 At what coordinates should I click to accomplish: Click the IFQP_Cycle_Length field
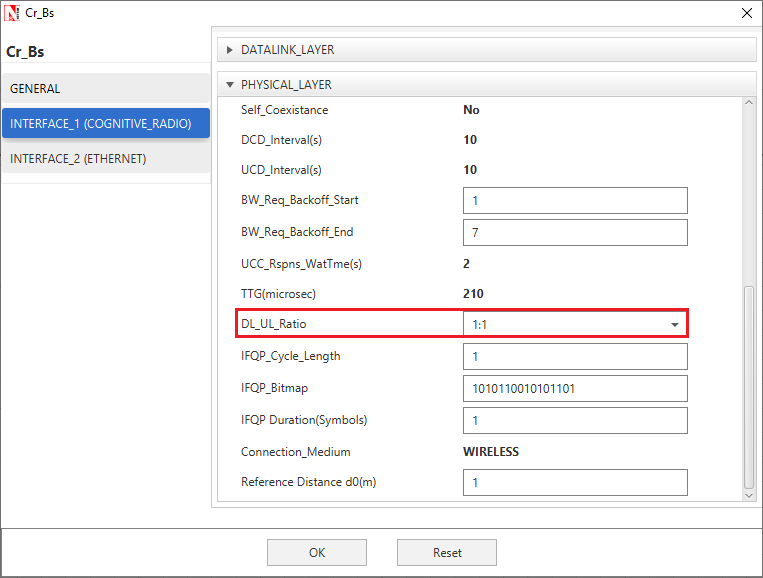pyautogui.click(x=575, y=356)
